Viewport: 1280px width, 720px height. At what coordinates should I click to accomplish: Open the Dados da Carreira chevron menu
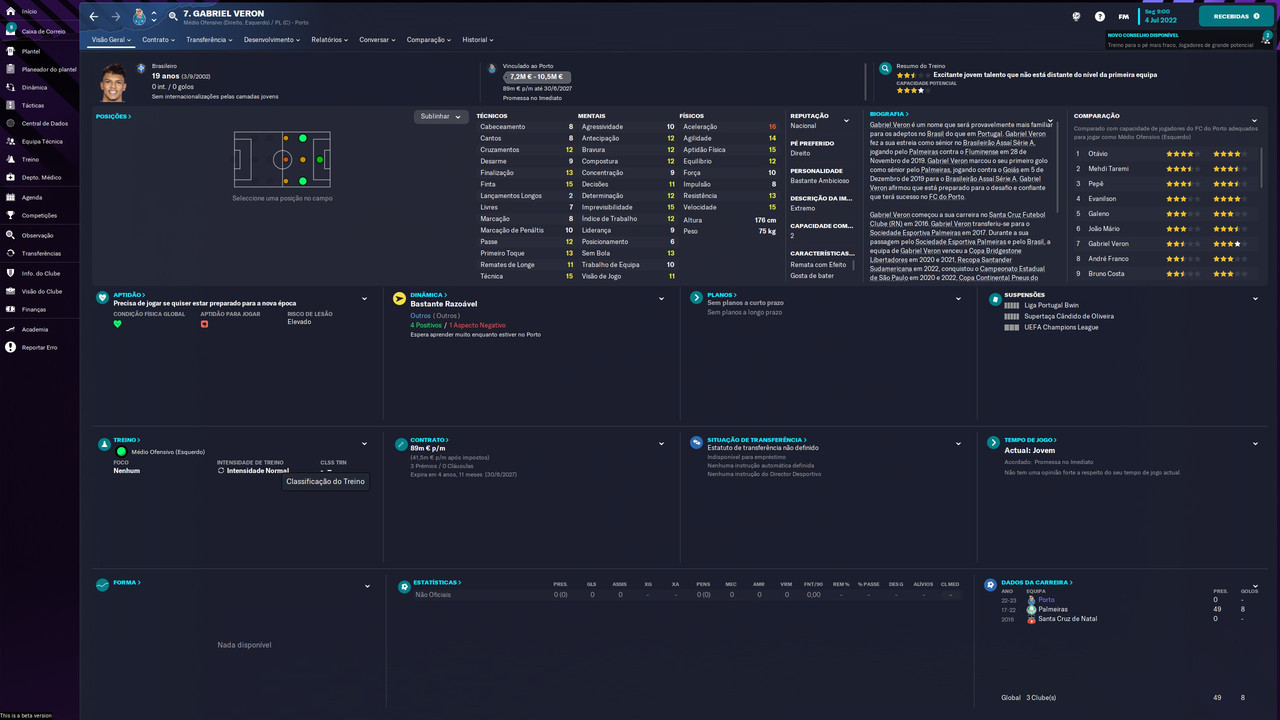pyautogui.click(x=1255, y=586)
